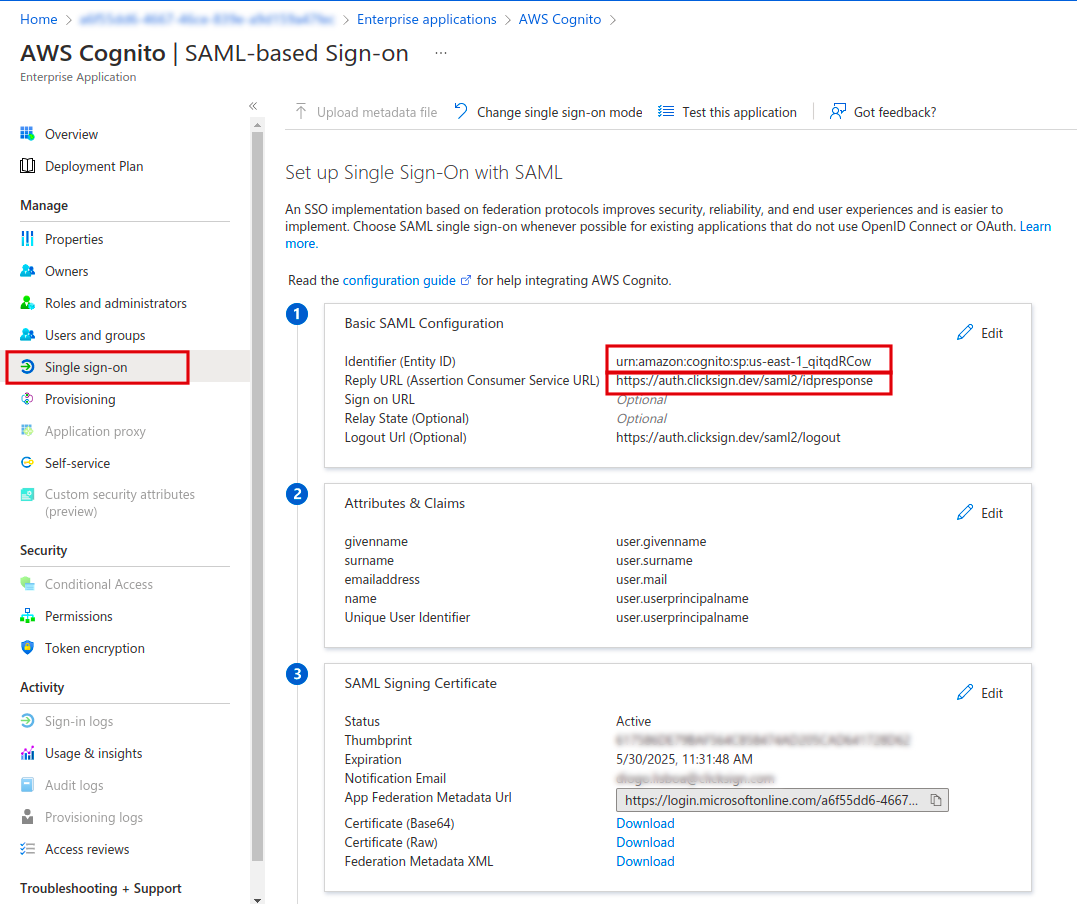Image resolution: width=1077 pixels, height=904 pixels.
Task: Click the Properties bars icon
Action: click(x=27, y=238)
